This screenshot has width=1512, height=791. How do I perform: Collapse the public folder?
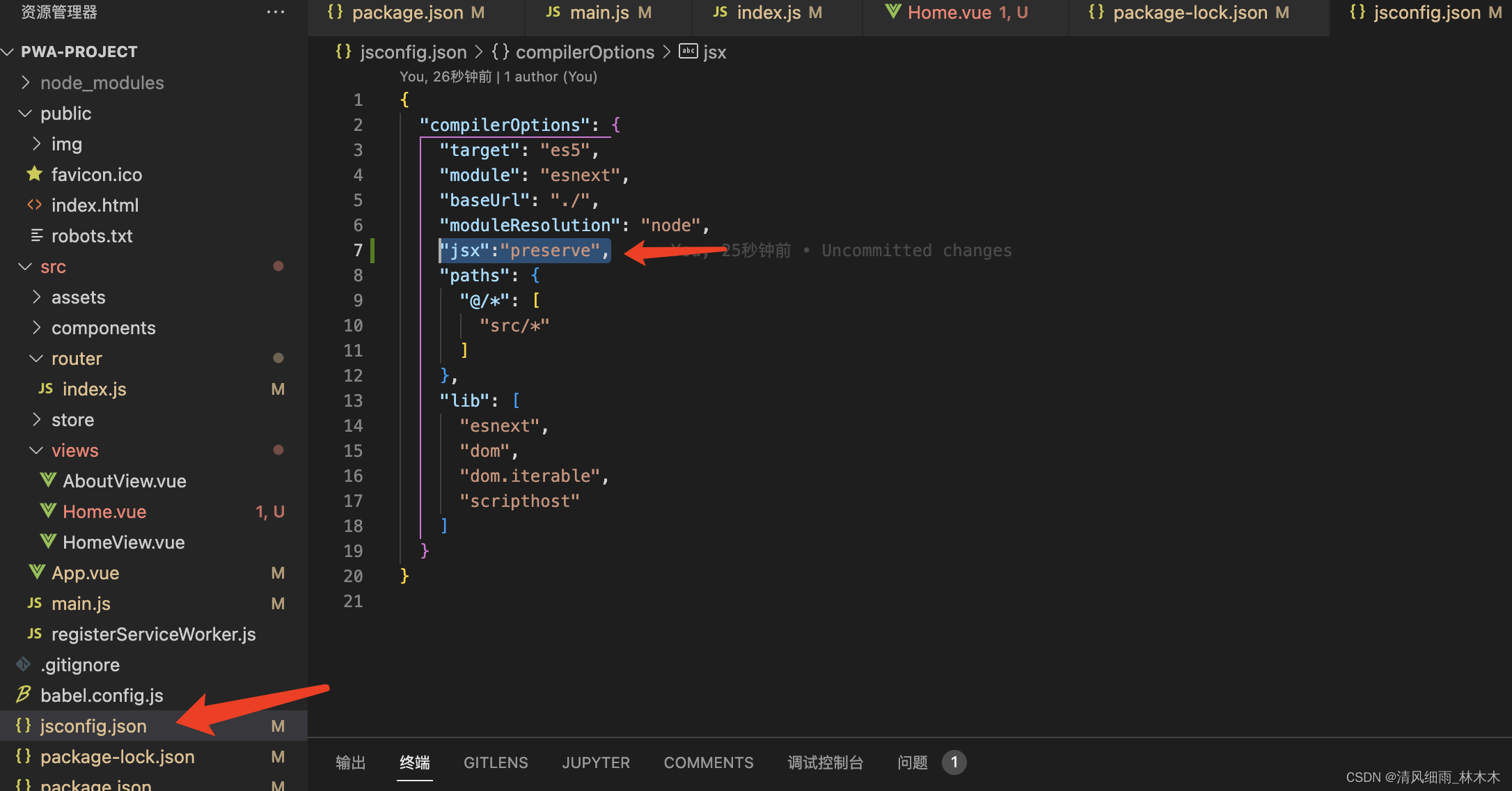pyautogui.click(x=25, y=113)
